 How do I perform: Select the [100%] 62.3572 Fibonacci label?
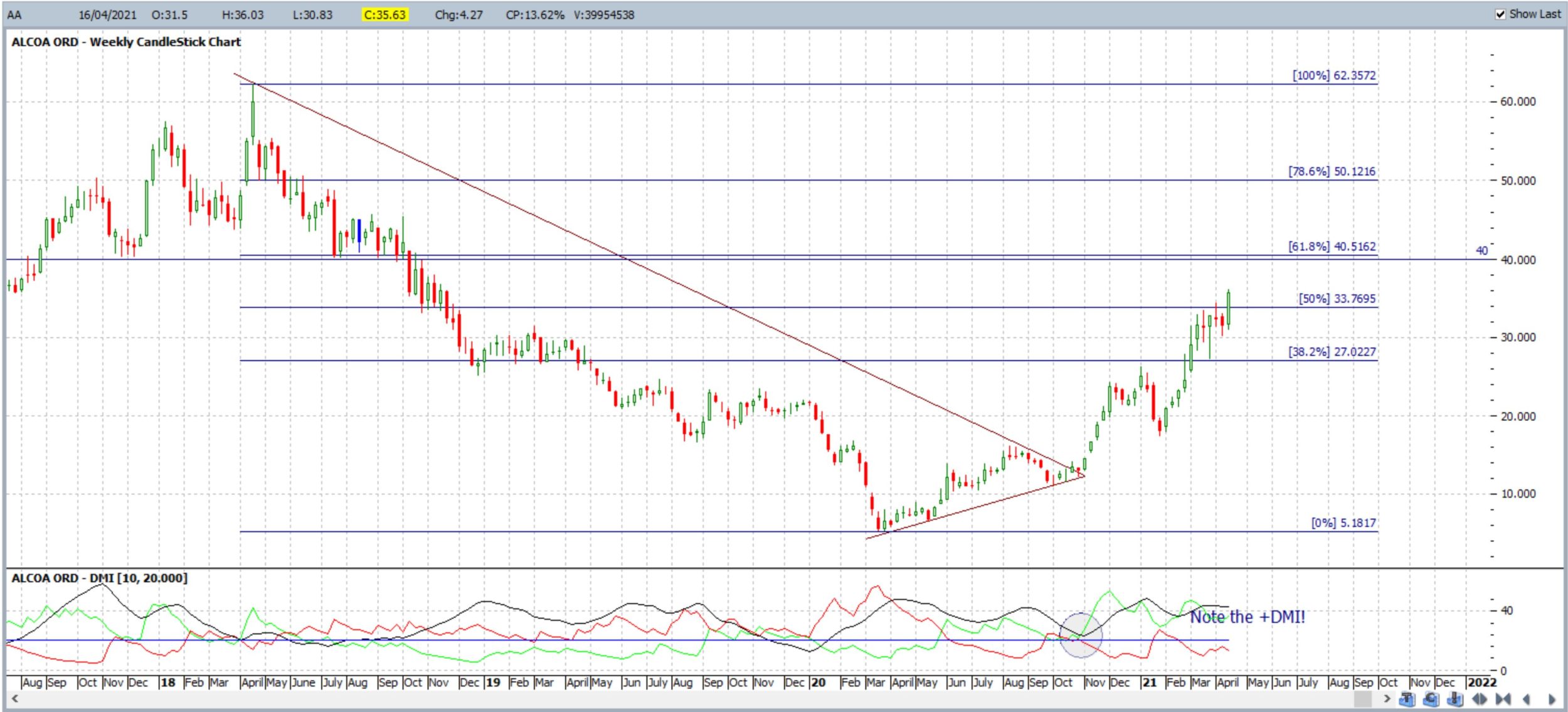tap(1333, 75)
